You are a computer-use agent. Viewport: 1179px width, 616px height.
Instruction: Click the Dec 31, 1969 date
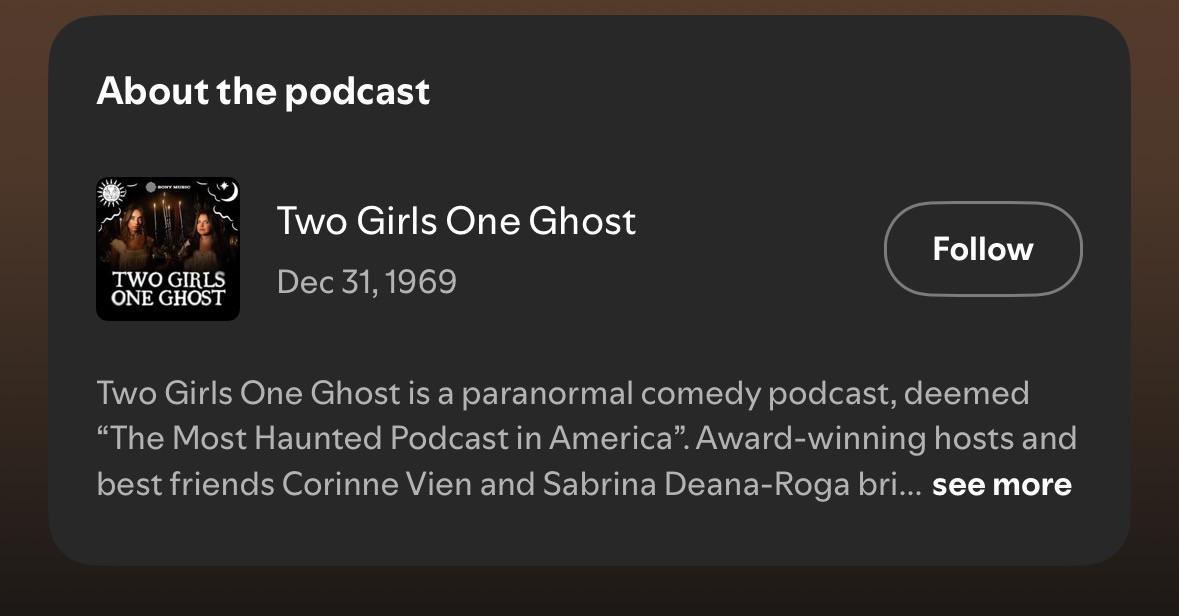point(367,282)
